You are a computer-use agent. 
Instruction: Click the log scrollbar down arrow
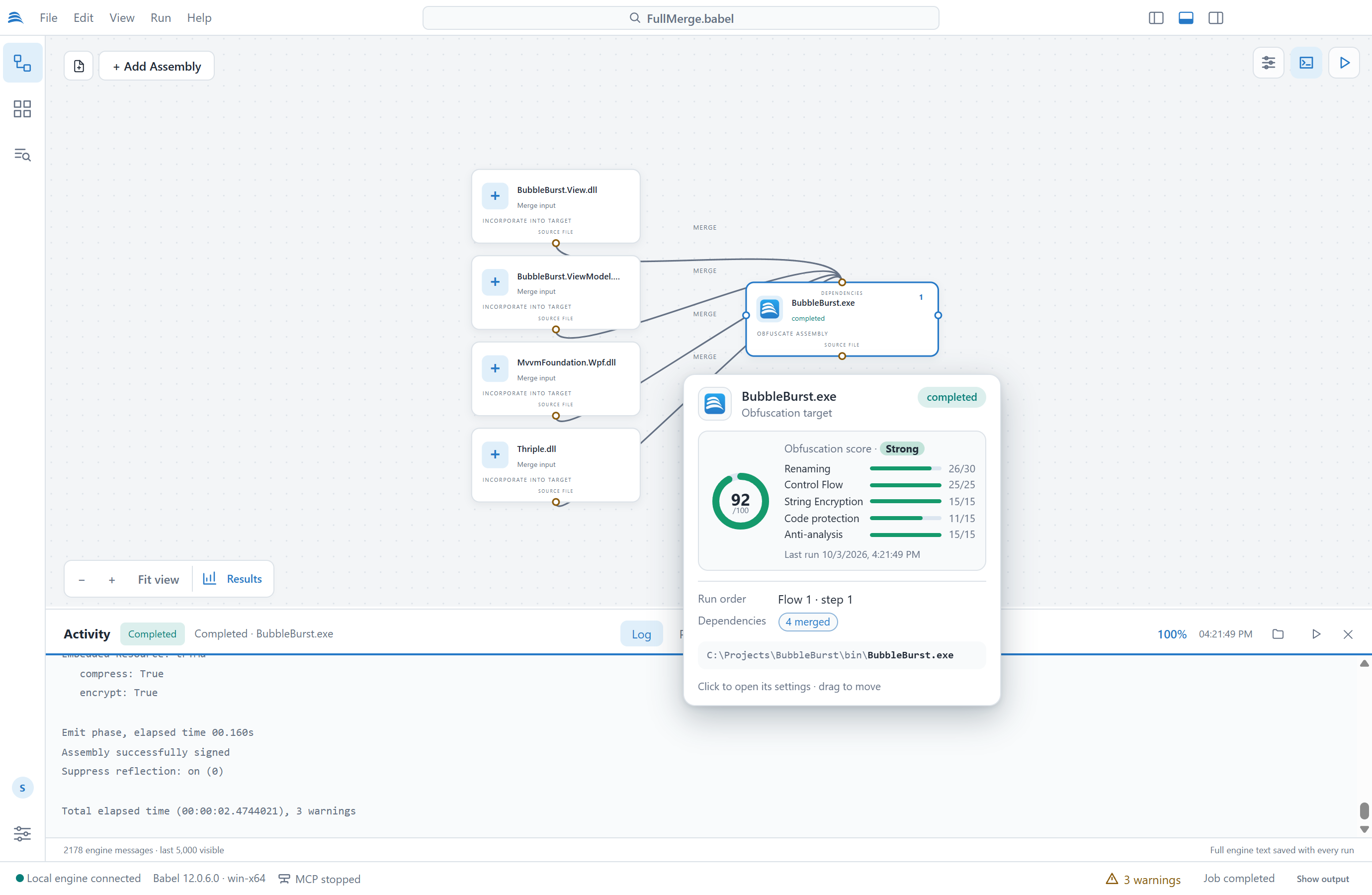click(x=1364, y=829)
